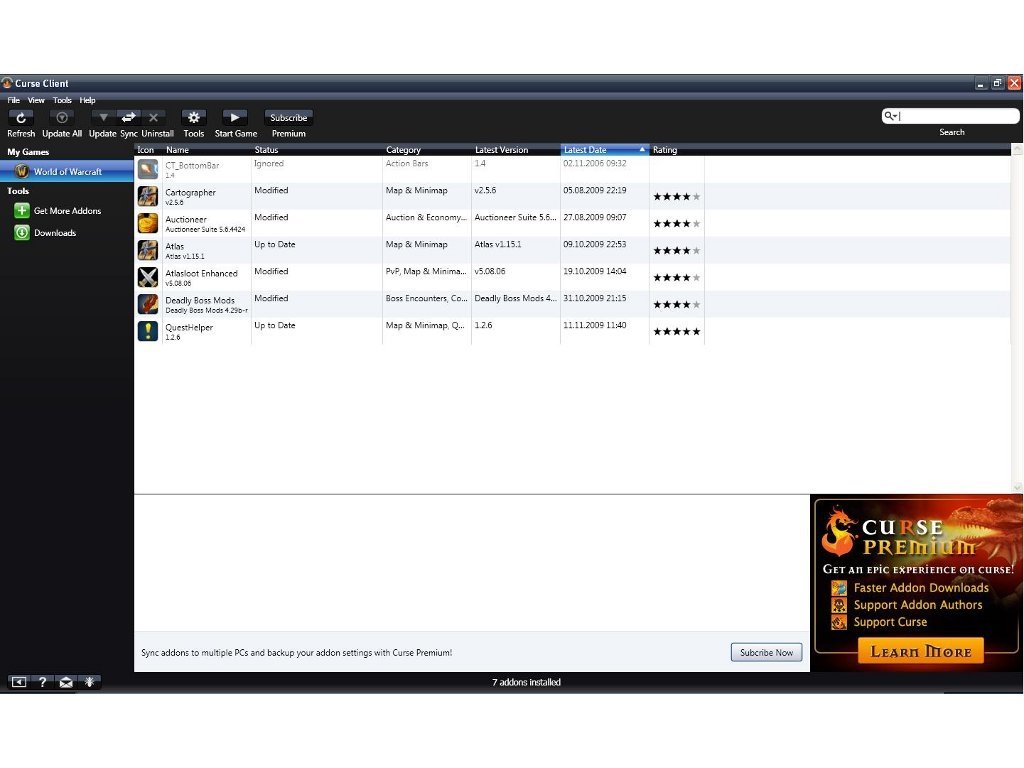Viewport: 1024px width, 768px height.
Task: Click the 7 addons installed status text
Action: pos(526,682)
